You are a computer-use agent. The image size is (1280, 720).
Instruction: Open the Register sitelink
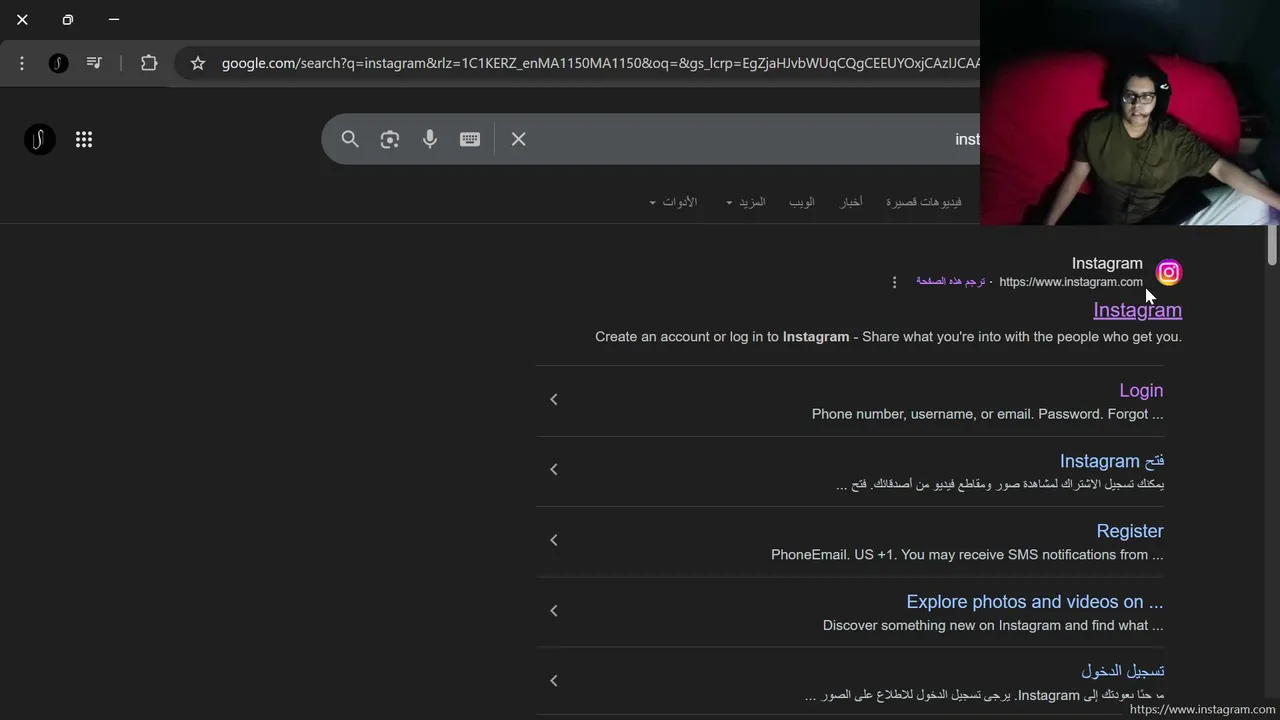coord(1130,531)
